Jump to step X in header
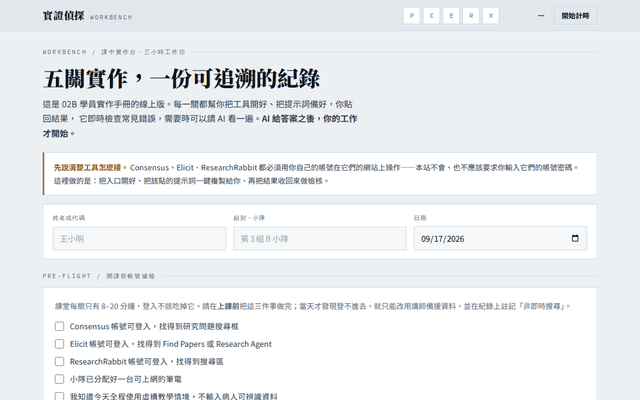The height and width of the screenshot is (400, 640). [491, 16]
